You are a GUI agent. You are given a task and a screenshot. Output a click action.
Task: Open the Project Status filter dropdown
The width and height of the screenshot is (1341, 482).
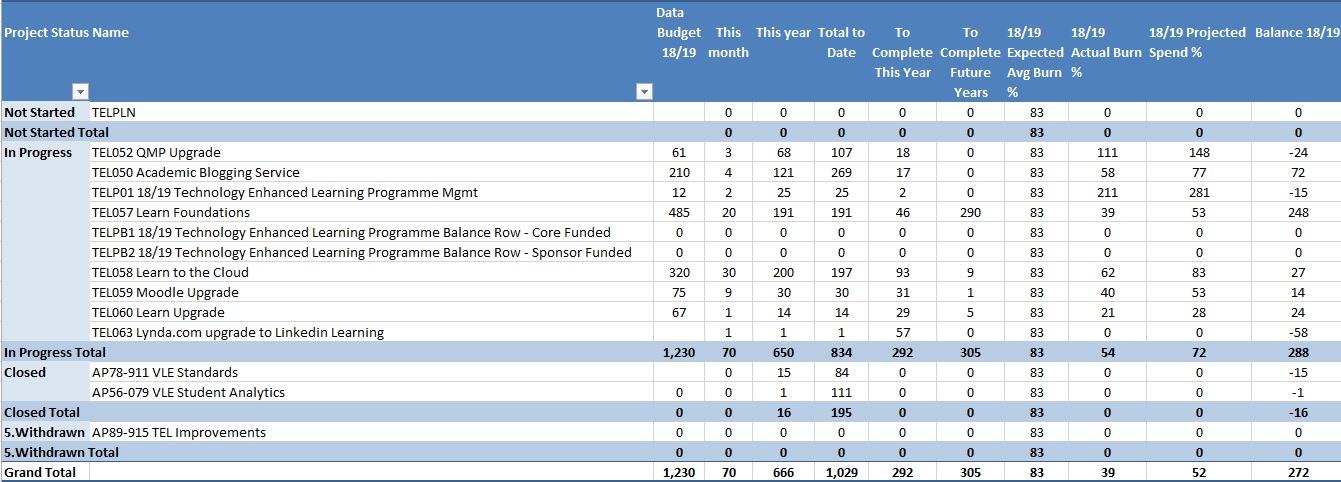click(x=81, y=92)
